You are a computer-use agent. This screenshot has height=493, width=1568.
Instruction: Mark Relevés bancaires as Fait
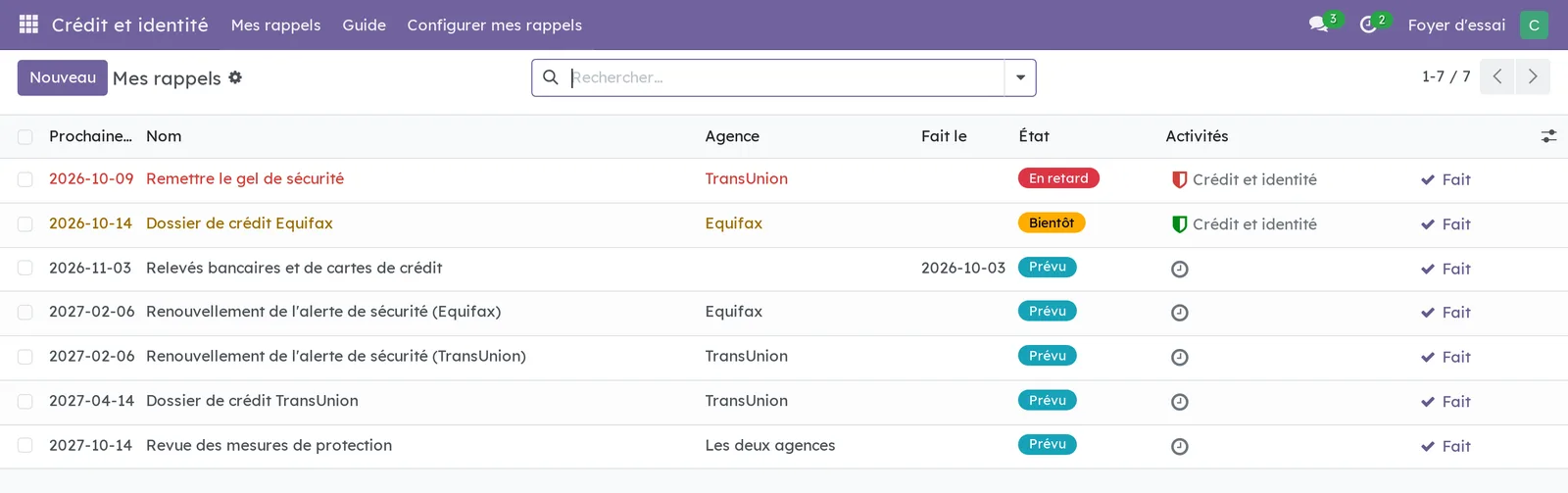(1446, 269)
